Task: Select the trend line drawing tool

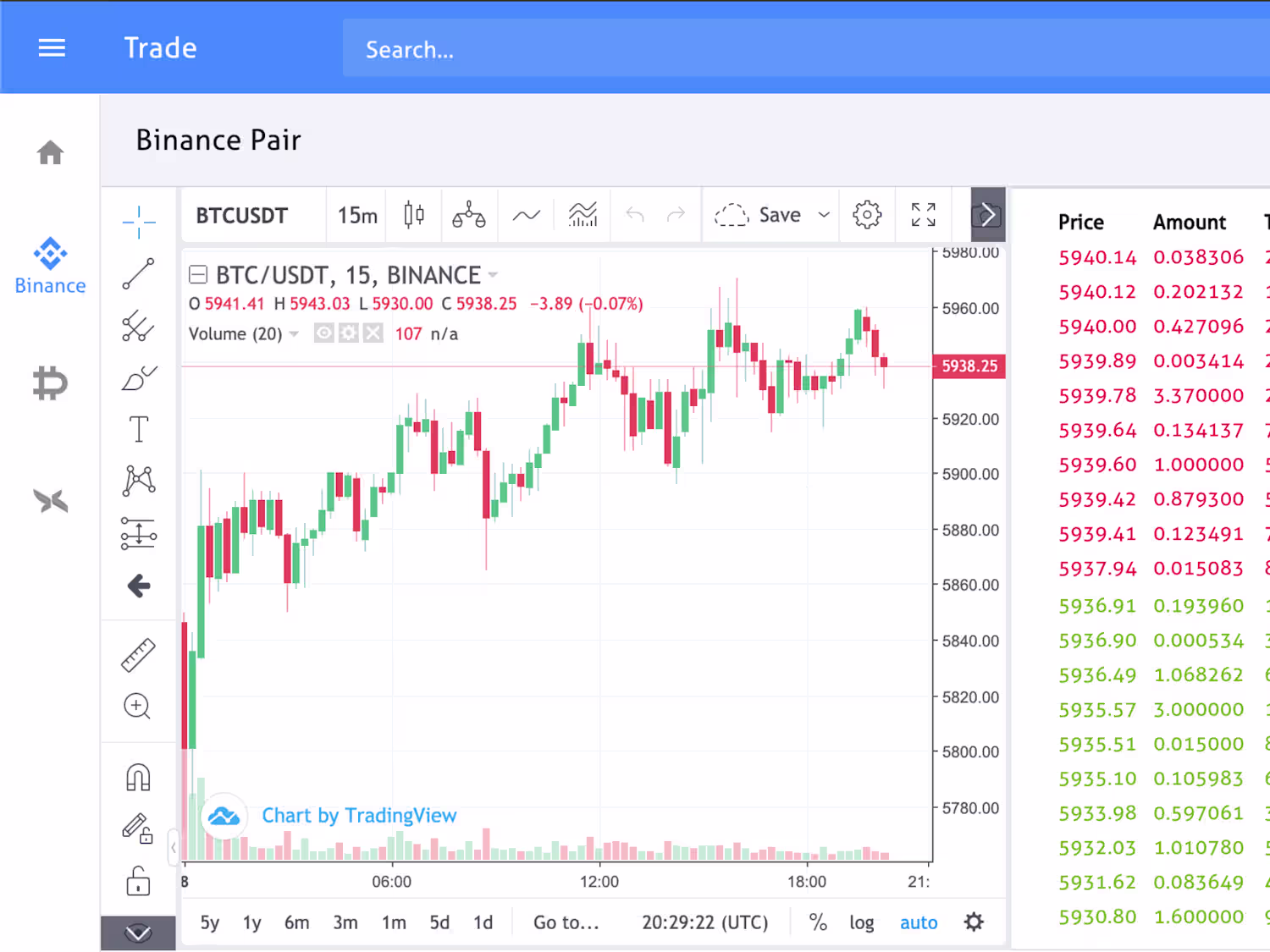Action: (x=138, y=274)
